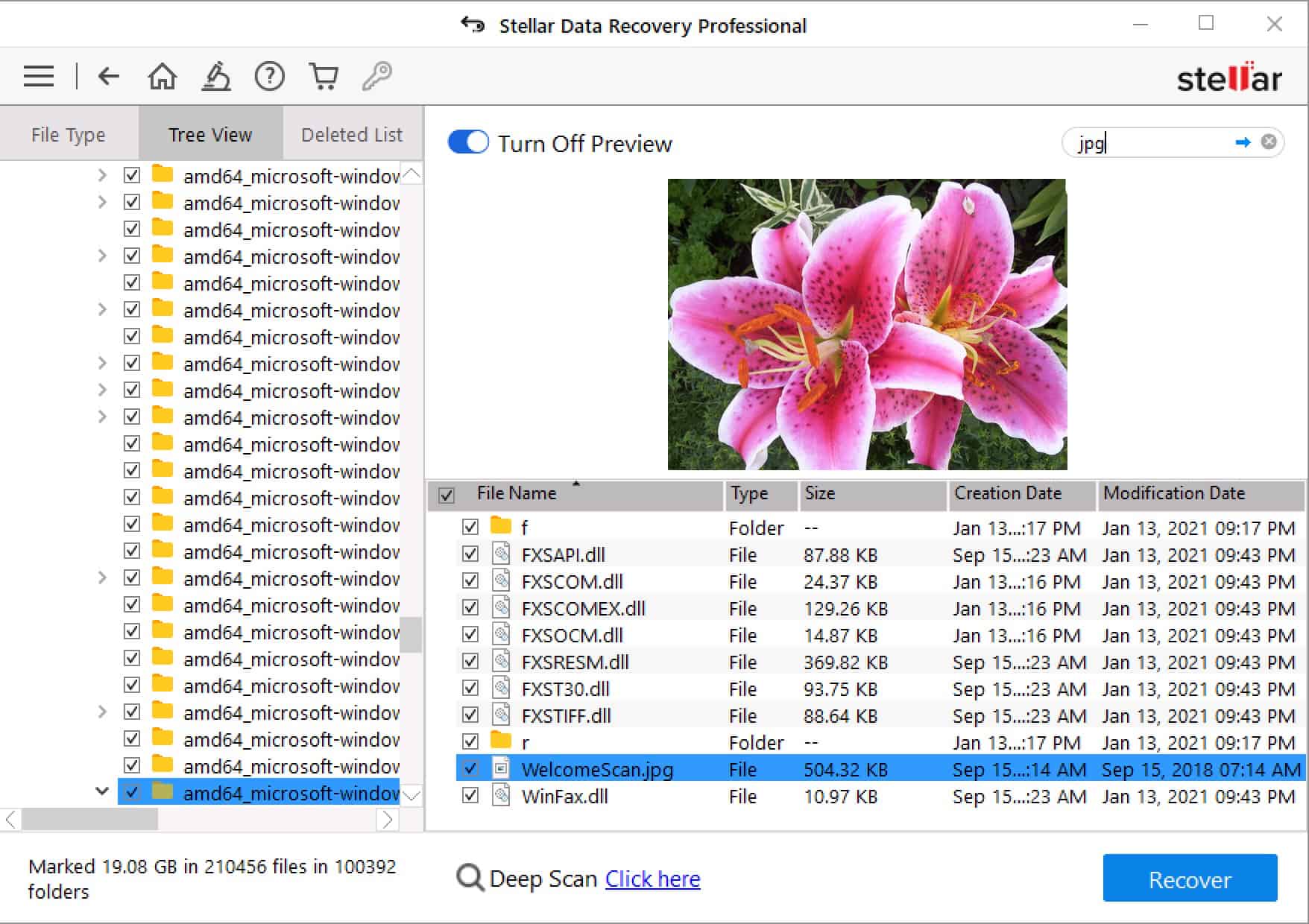Uncheck the FXSAPI.dll checkbox
The height and width of the screenshot is (924, 1309).
pos(470,554)
